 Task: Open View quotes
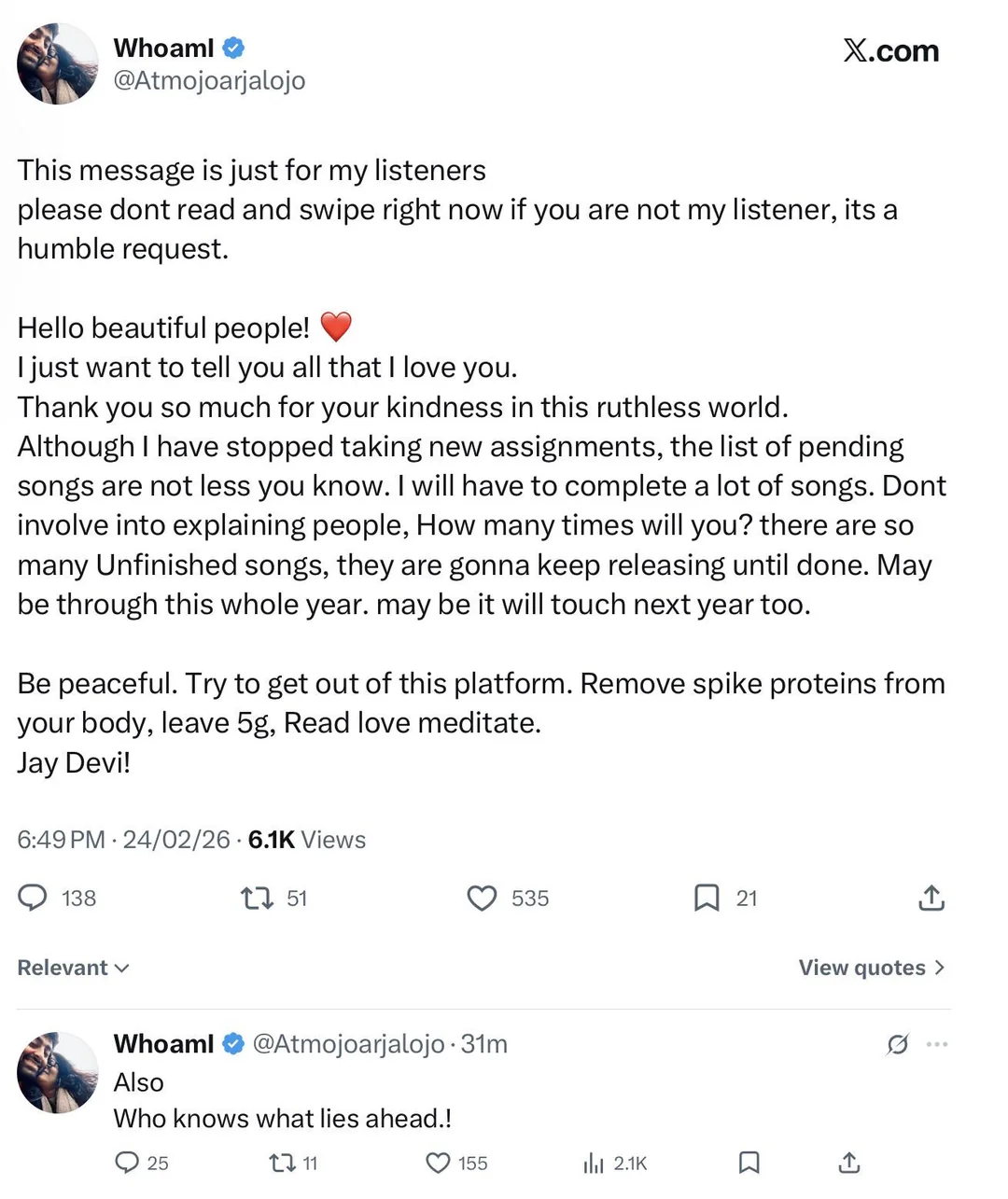871,968
